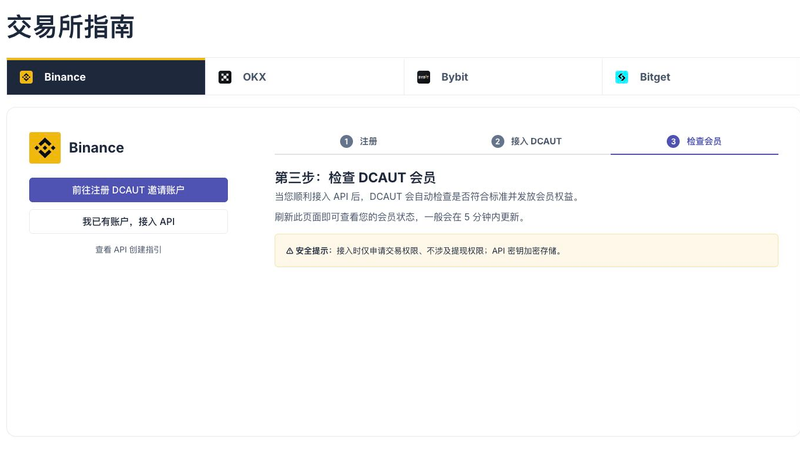The image size is (800, 450).
Task: Click the Binance name text in panel
Action: pyautogui.click(x=96, y=148)
